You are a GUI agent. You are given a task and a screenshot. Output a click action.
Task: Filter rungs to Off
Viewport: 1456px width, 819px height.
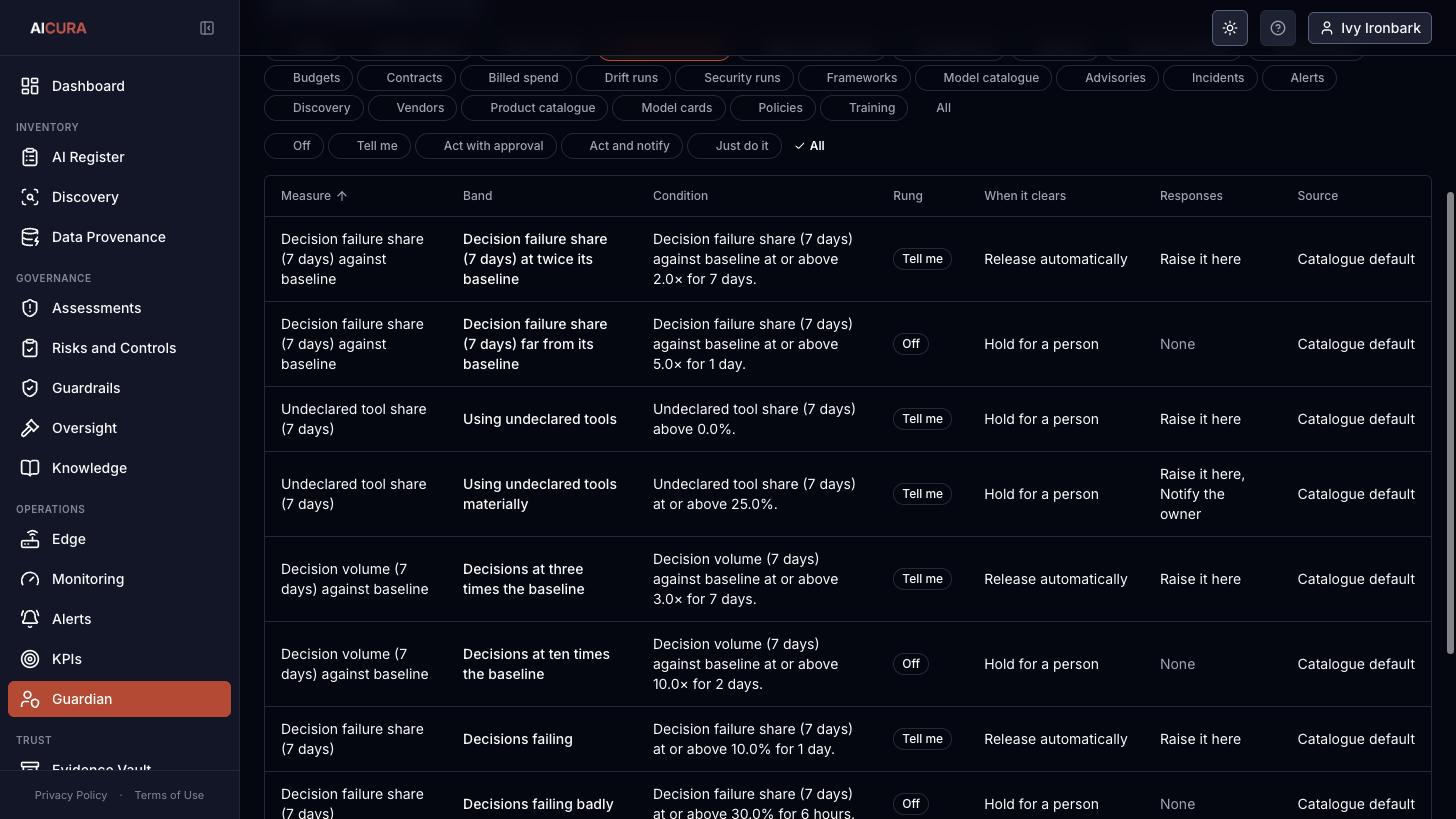click(x=293, y=146)
